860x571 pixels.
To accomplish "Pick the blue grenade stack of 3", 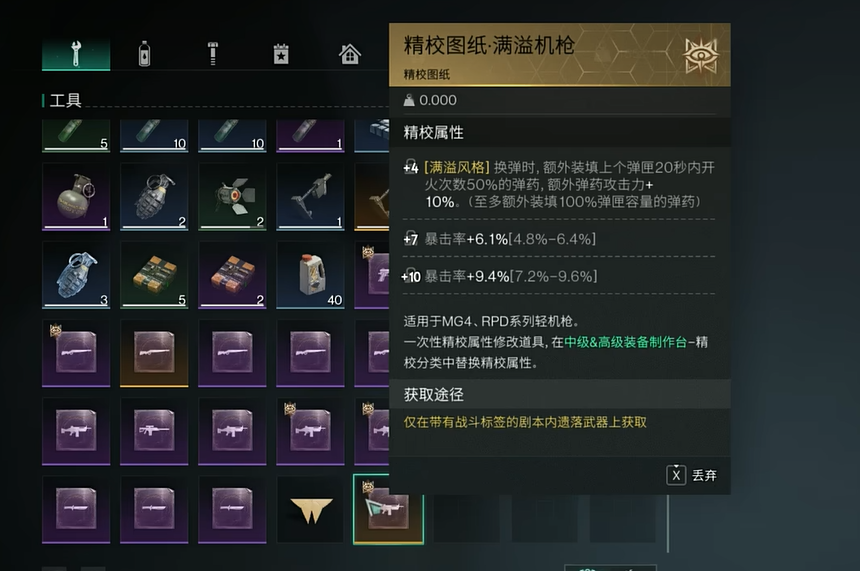I will pyautogui.click(x=76, y=275).
